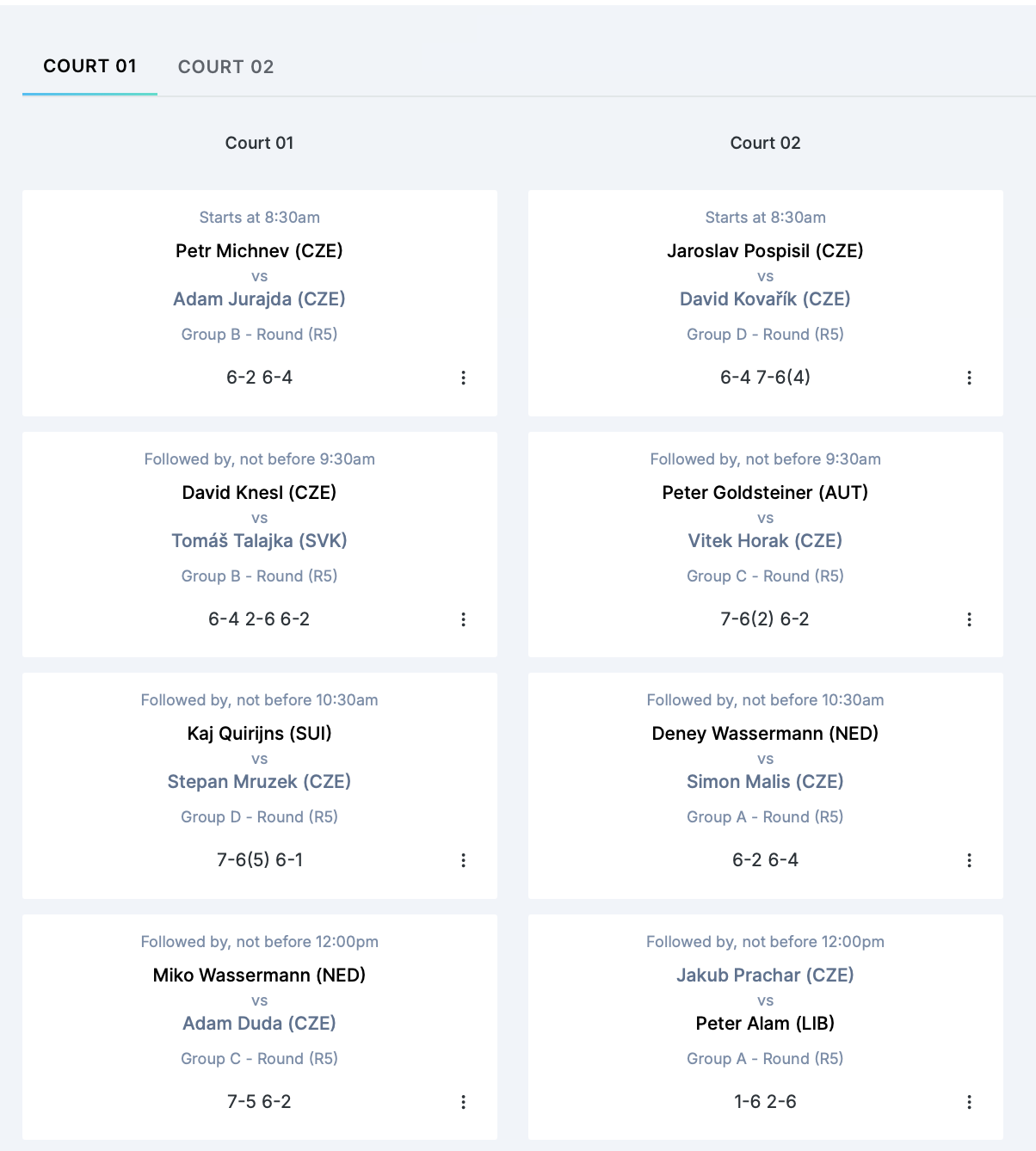The height and width of the screenshot is (1151, 1036).
Task: Click three-dot menu on Goldsteiner vs Horak match
Action: [x=969, y=619]
